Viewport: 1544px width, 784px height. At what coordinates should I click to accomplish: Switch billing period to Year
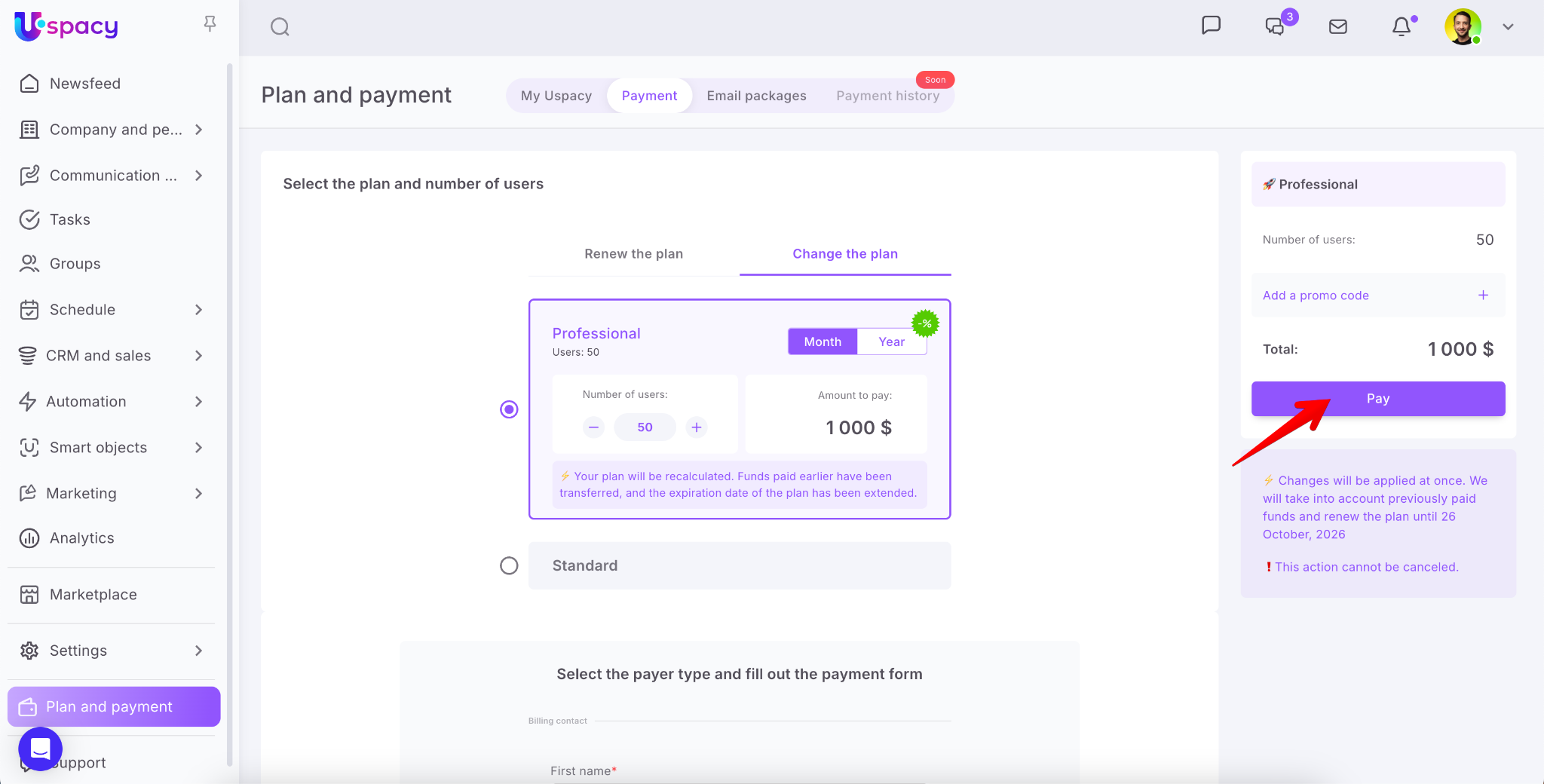point(891,341)
